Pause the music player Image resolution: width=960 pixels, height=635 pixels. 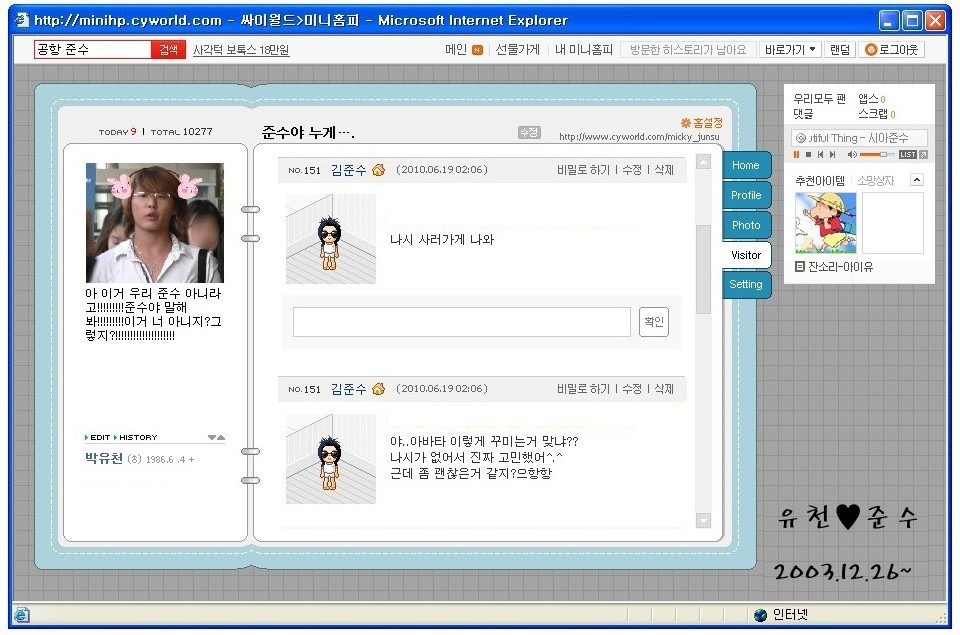796,155
